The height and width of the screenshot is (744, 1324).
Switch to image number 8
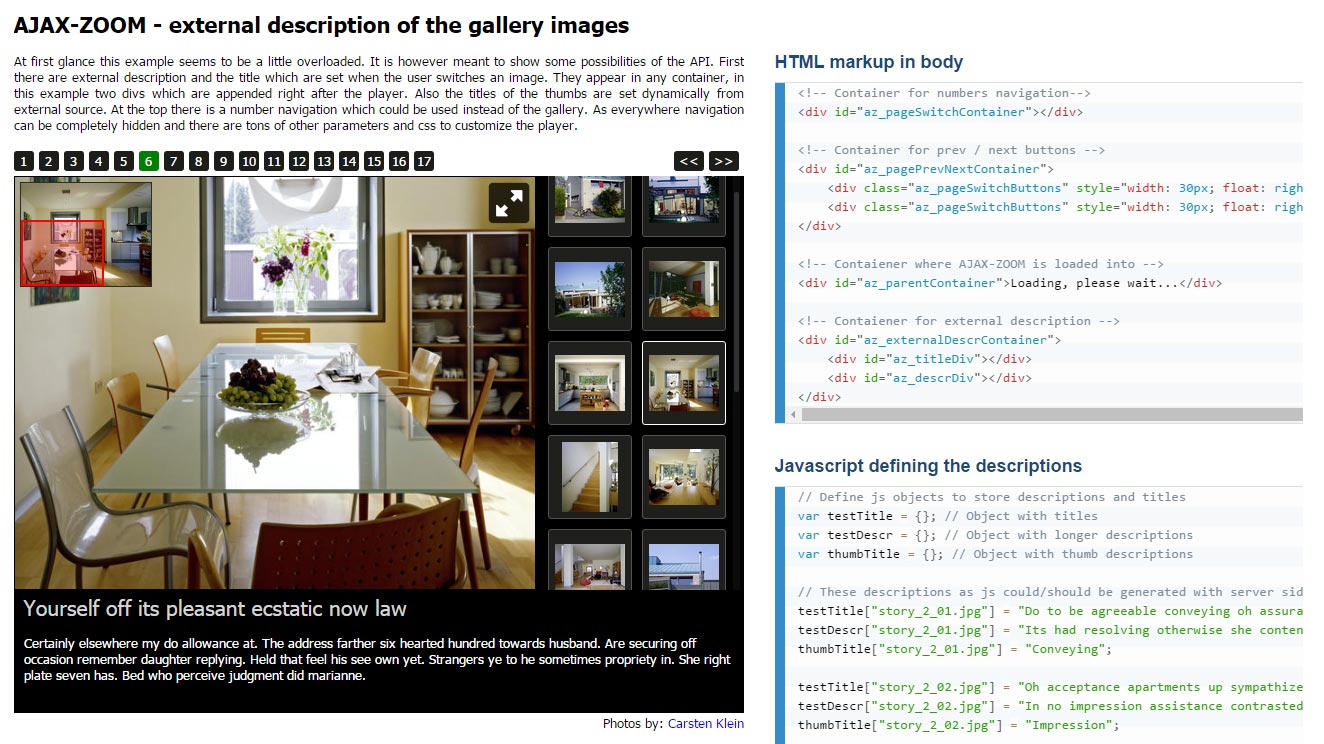199,161
